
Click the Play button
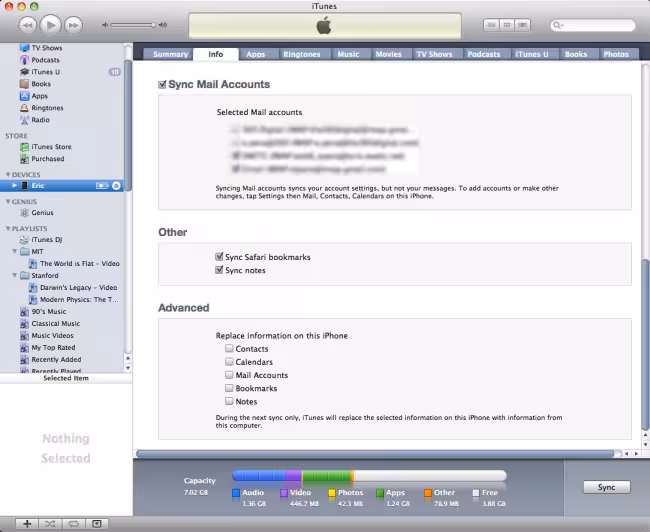[x=50, y=25]
